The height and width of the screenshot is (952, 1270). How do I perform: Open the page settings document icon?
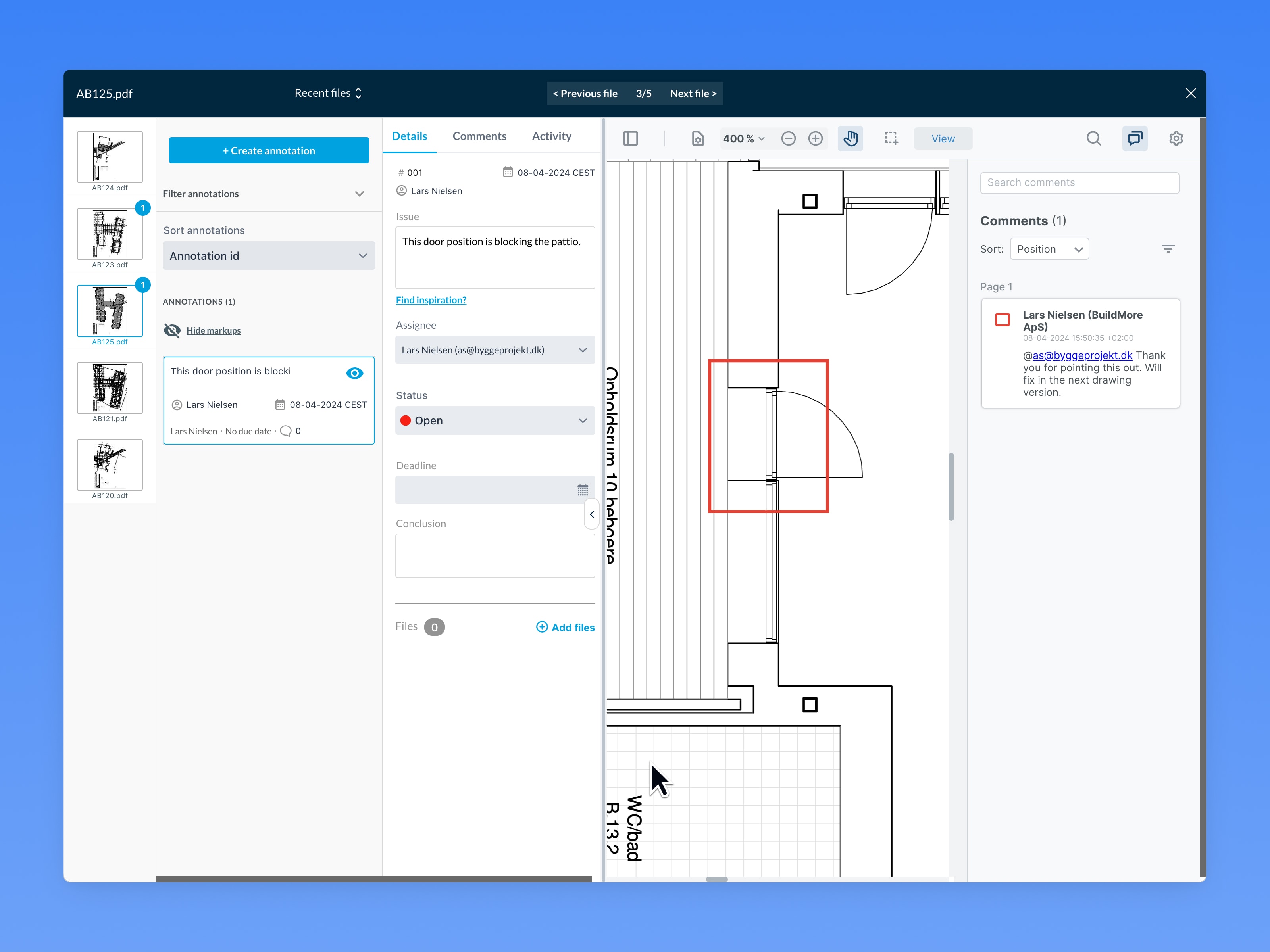click(698, 138)
